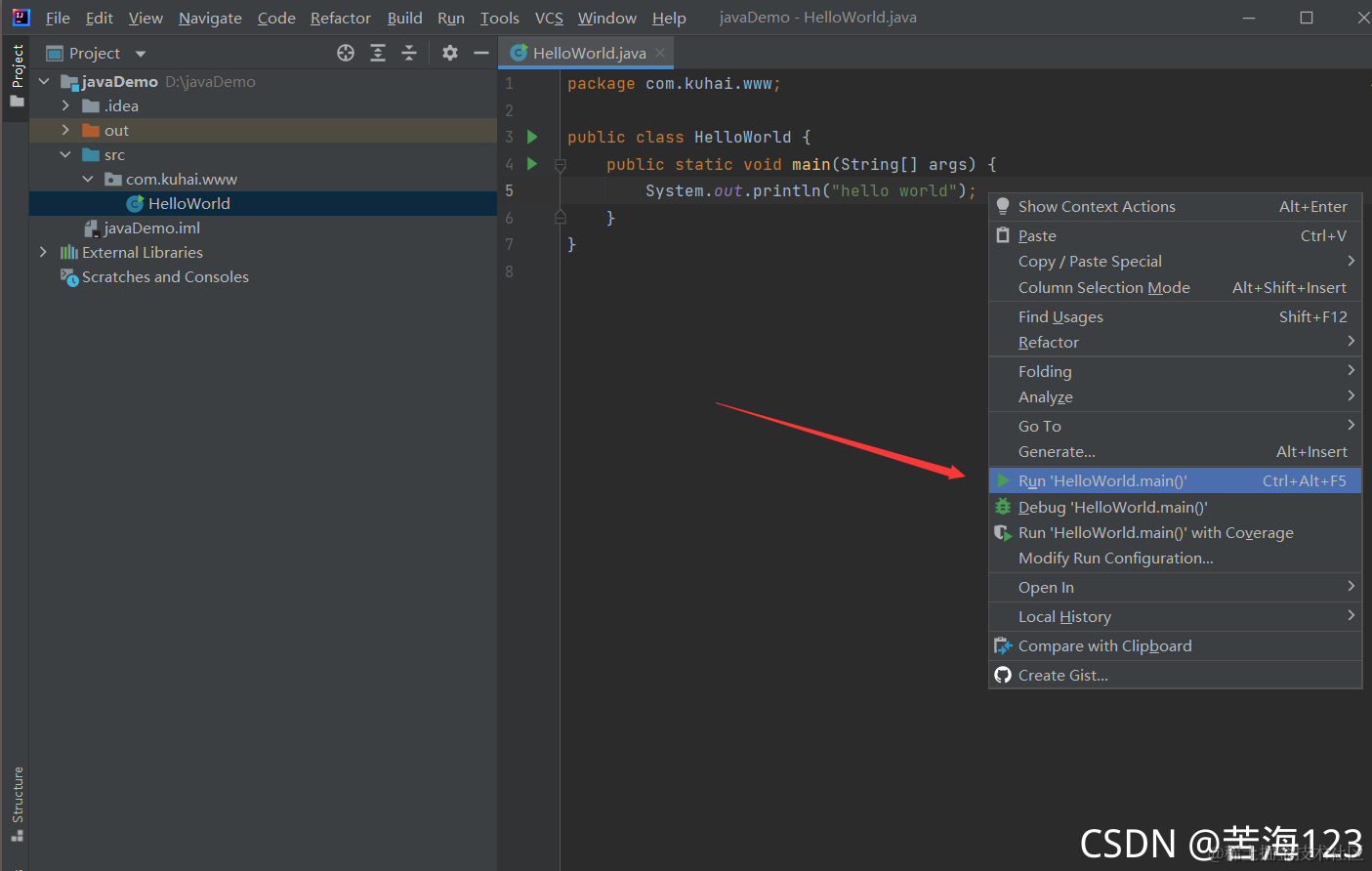Image resolution: width=1372 pixels, height=871 pixels.
Task: Select javaDemo.iml in the project tree
Action: coord(263,228)
